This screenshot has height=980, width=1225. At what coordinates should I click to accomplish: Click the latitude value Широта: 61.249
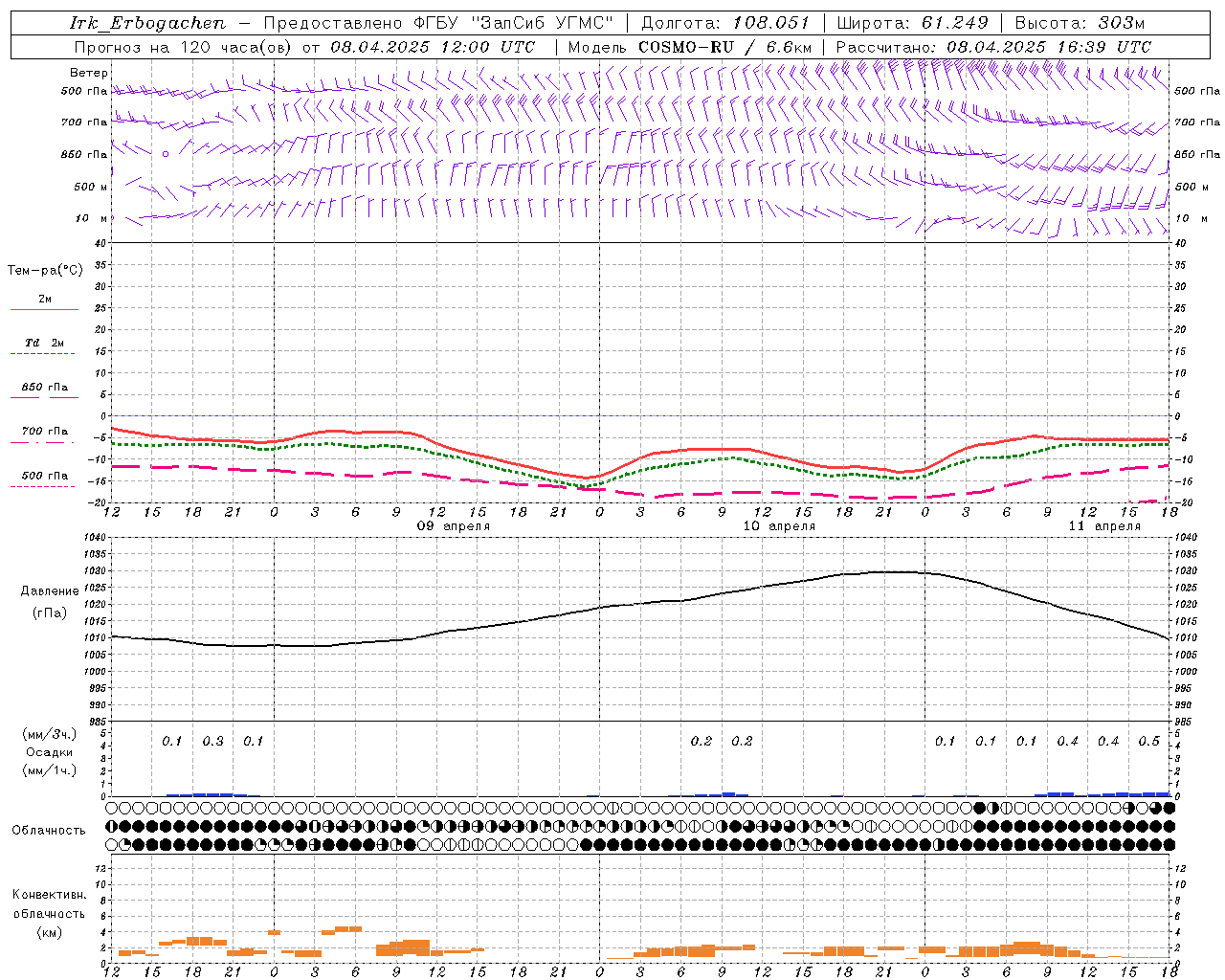912,23
